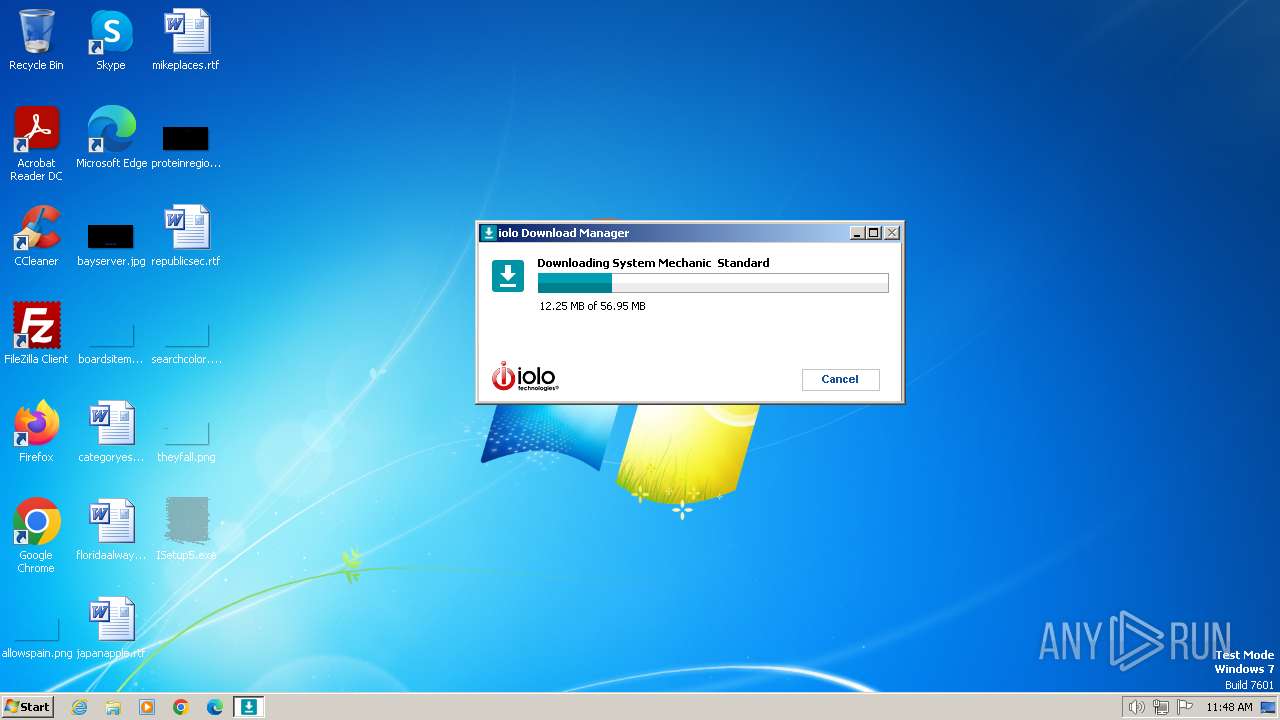Select allowspain.png file
This screenshot has width=1280, height=720.
tap(37, 639)
